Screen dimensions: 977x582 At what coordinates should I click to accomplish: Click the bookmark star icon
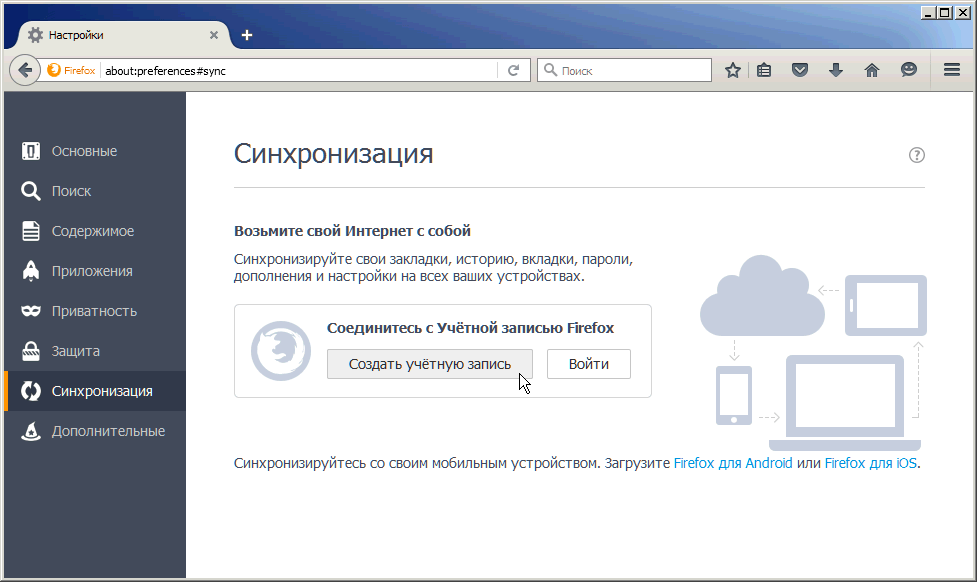point(733,70)
